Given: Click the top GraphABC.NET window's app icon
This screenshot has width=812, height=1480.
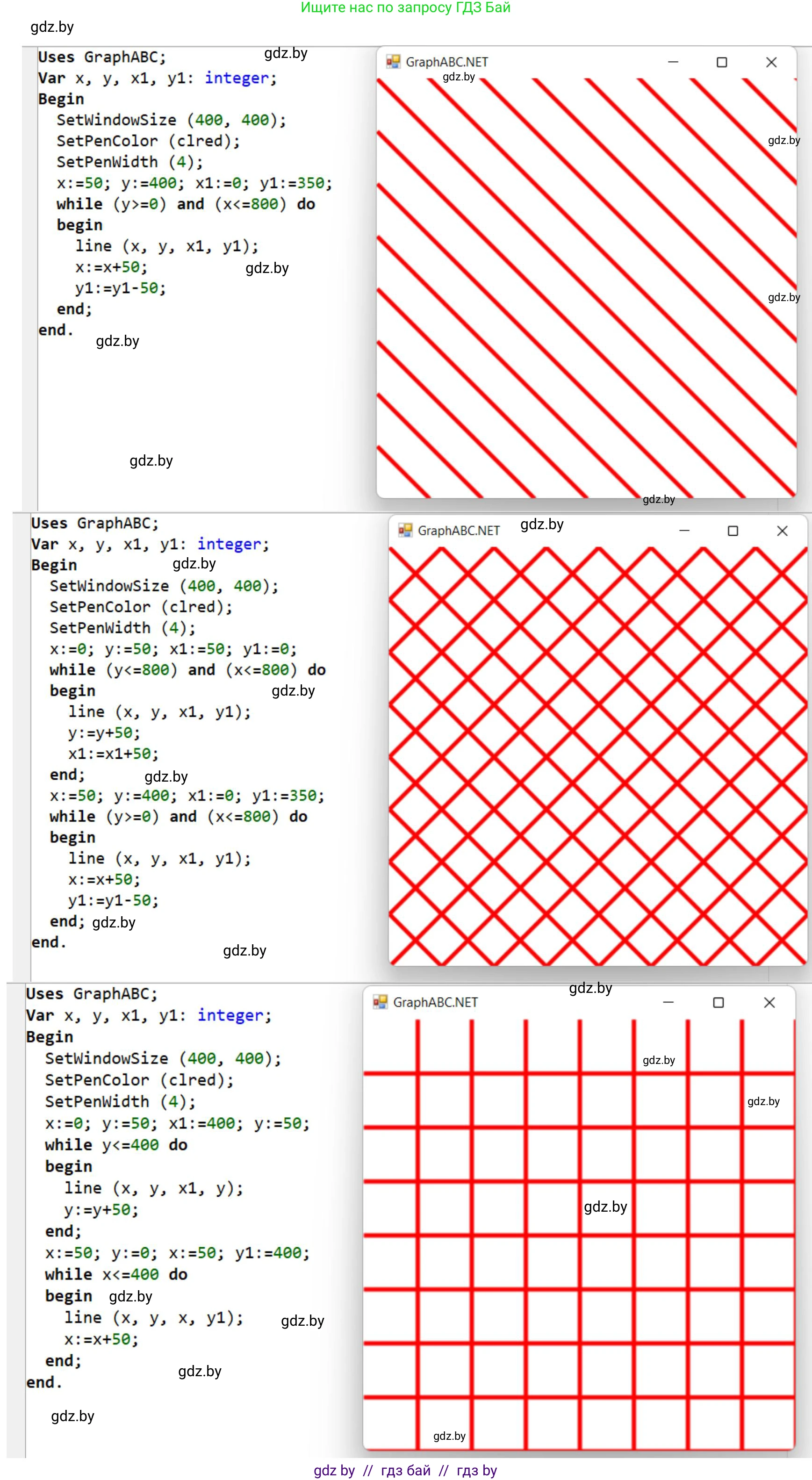Looking at the screenshot, I should (393, 62).
